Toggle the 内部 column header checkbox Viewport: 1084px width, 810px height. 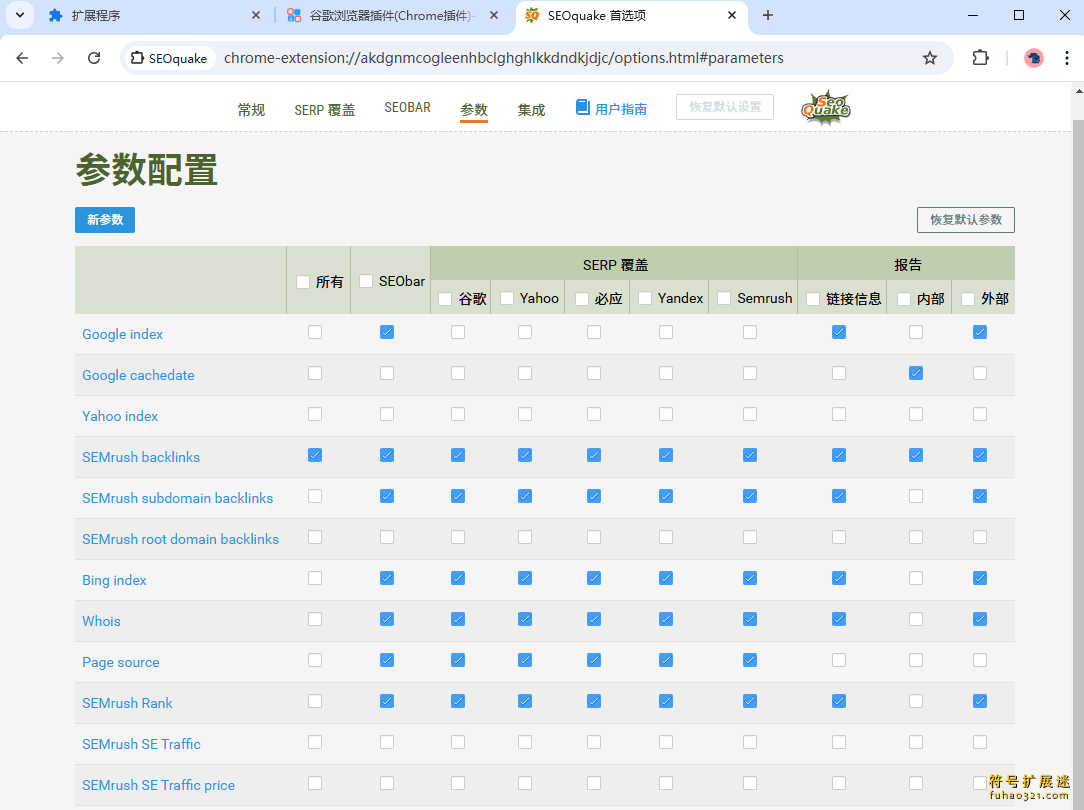[x=904, y=299]
